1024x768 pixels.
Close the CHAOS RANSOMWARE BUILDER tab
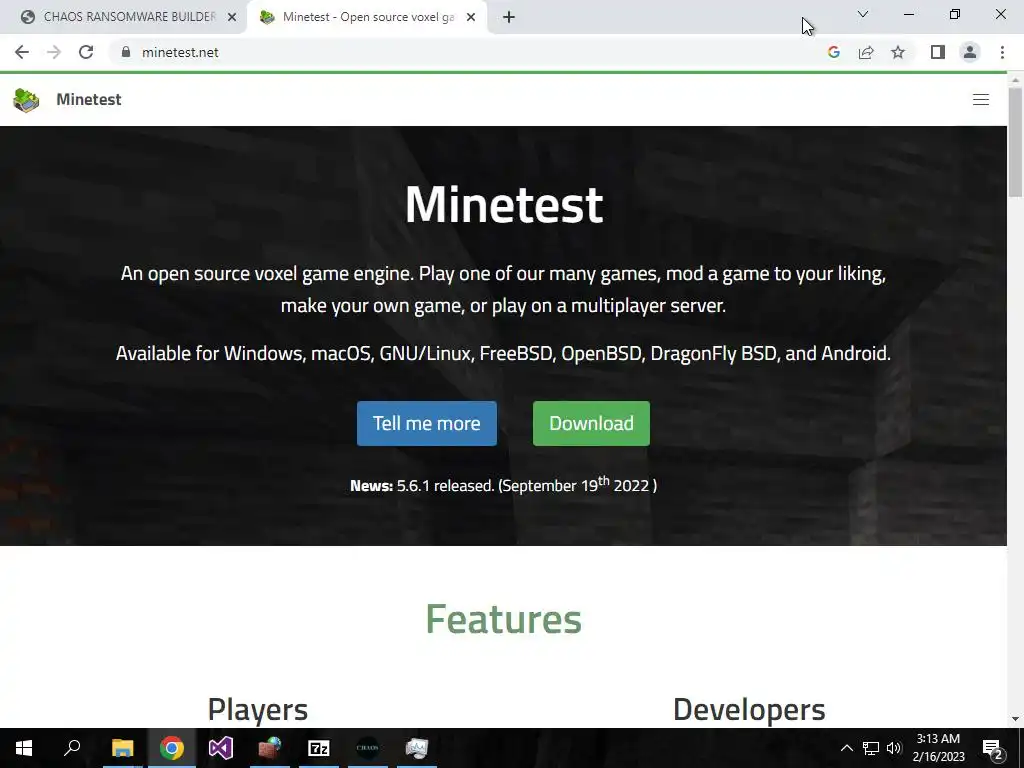(232, 18)
